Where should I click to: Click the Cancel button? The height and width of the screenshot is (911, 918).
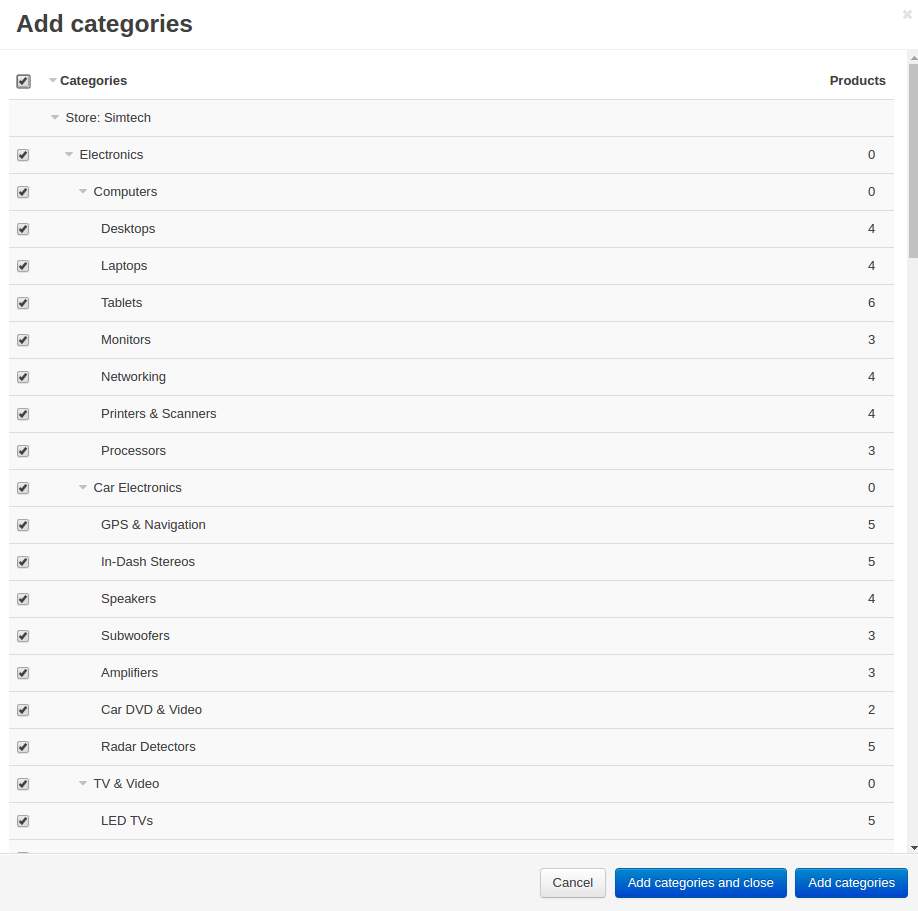(x=573, y=883)
